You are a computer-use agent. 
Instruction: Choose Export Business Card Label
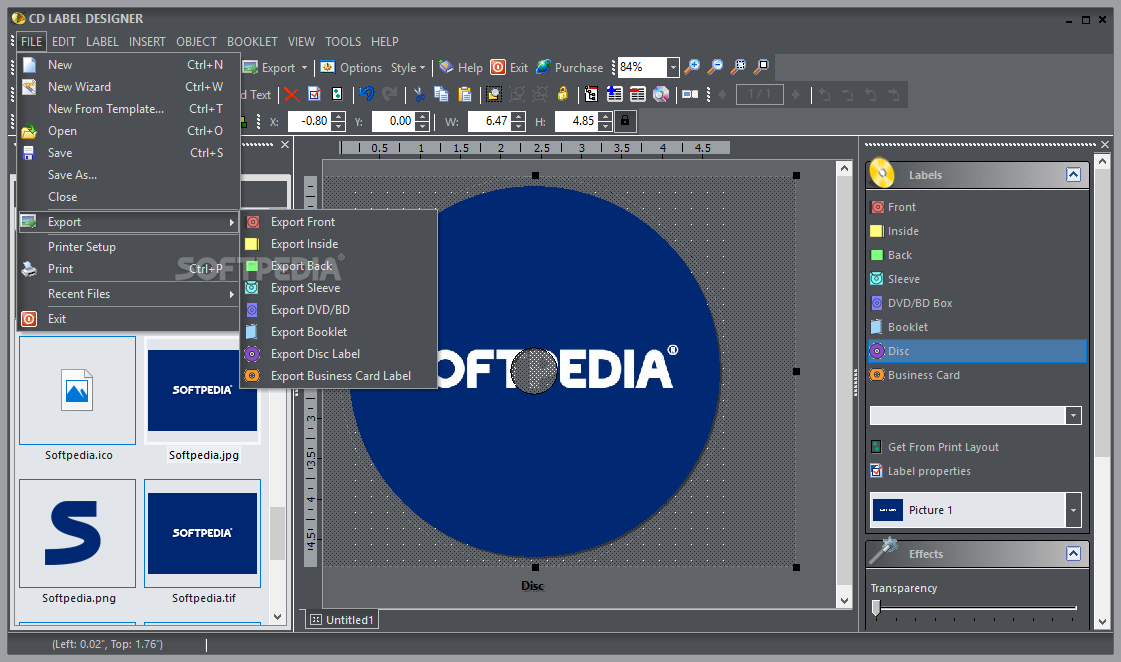pos(339,376)
